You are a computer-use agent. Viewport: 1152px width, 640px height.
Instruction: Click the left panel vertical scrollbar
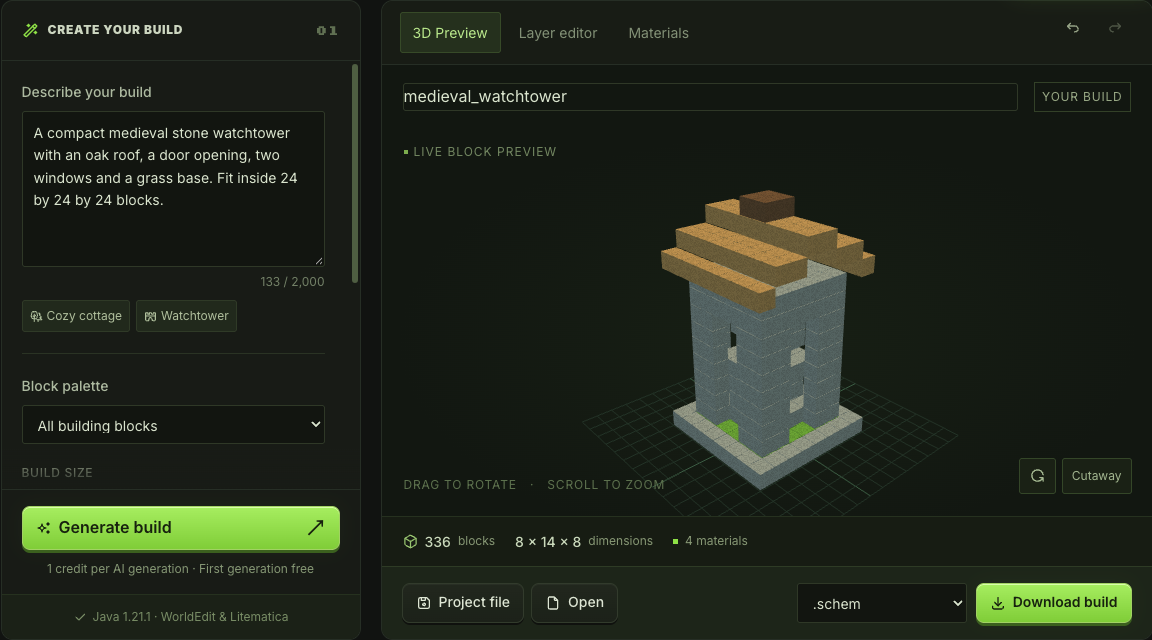click(355, 173)
